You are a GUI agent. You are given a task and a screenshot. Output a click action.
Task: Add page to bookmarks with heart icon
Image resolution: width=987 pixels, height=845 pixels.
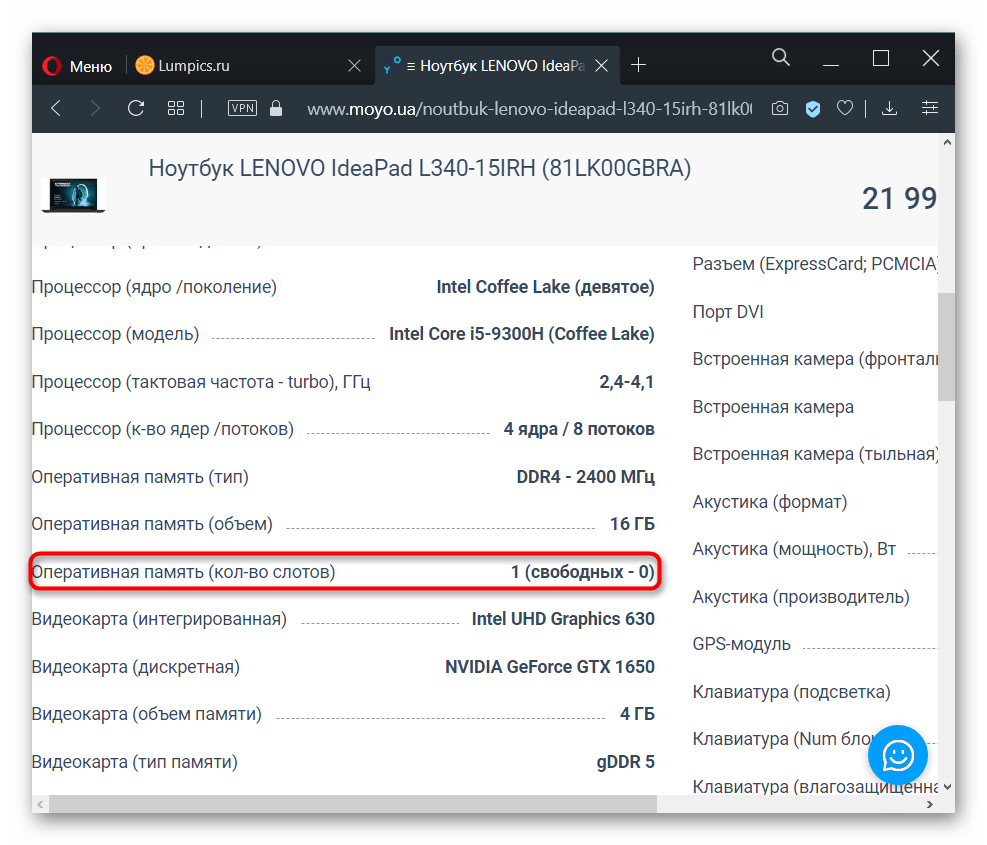845,108
